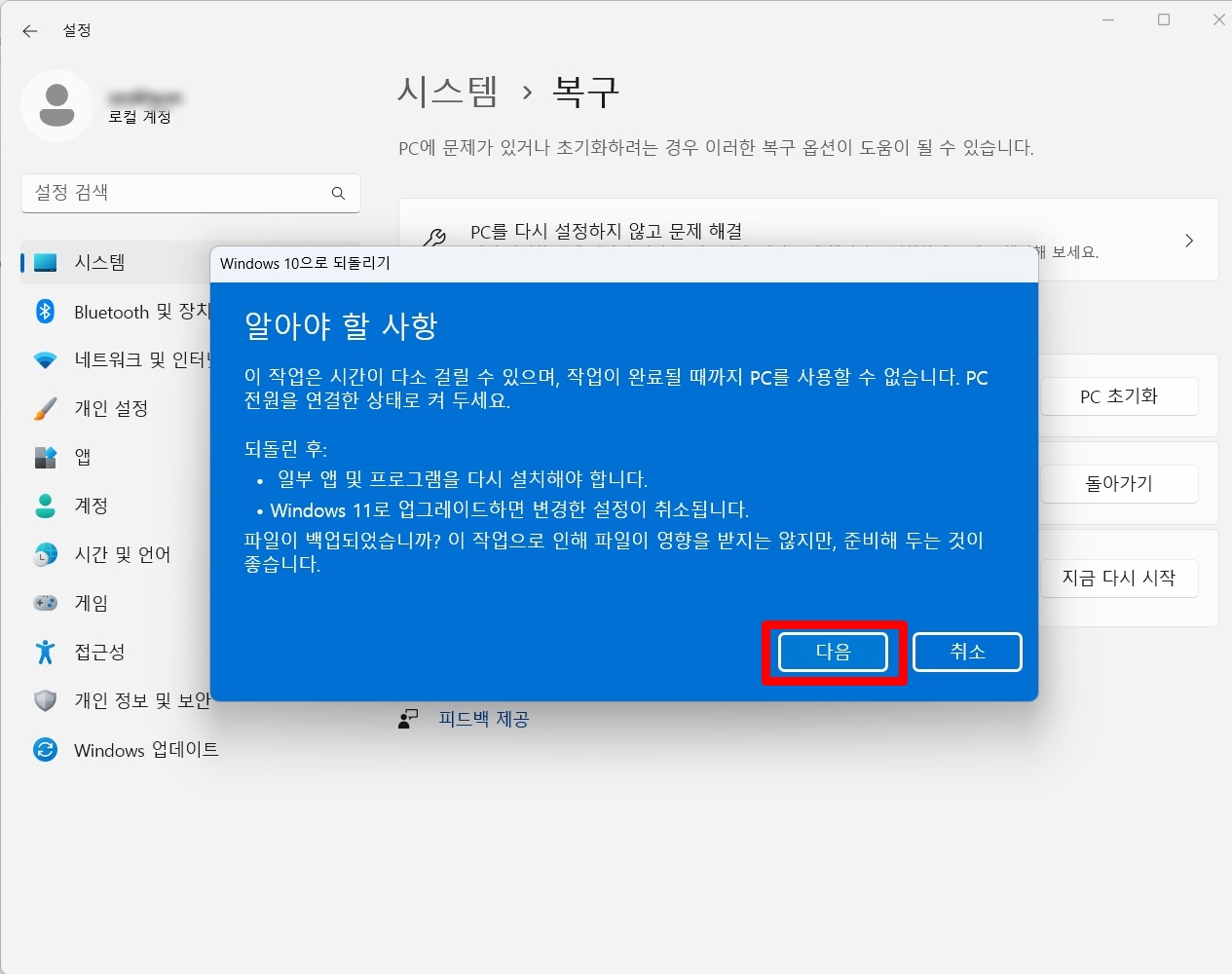Click the Windows 10으로 되돌리기 title bar
The width and height of the screenshot is (1232, 974).
623,264
